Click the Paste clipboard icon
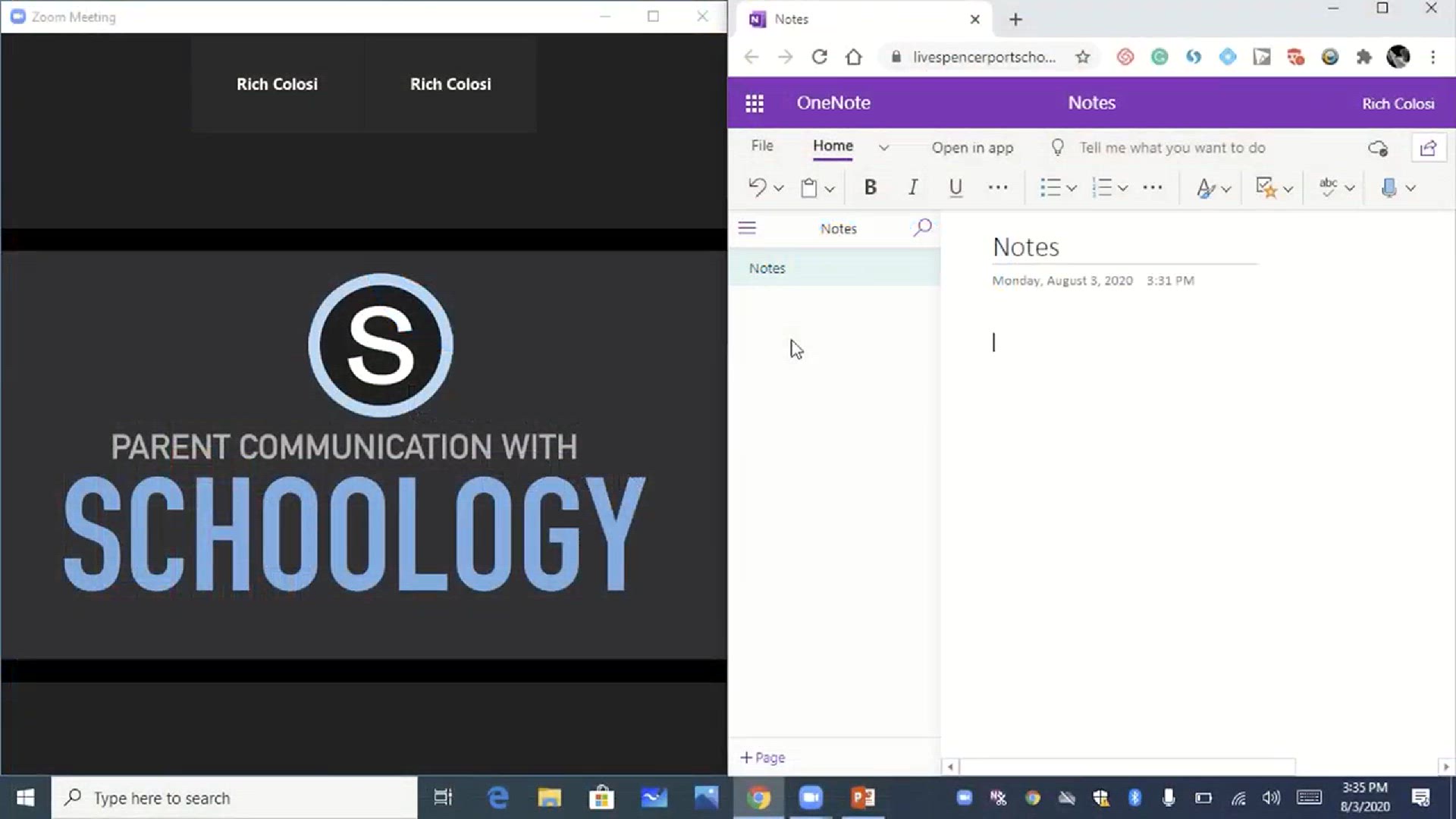The image size is (1456, 819). click(x=809, y=187)
